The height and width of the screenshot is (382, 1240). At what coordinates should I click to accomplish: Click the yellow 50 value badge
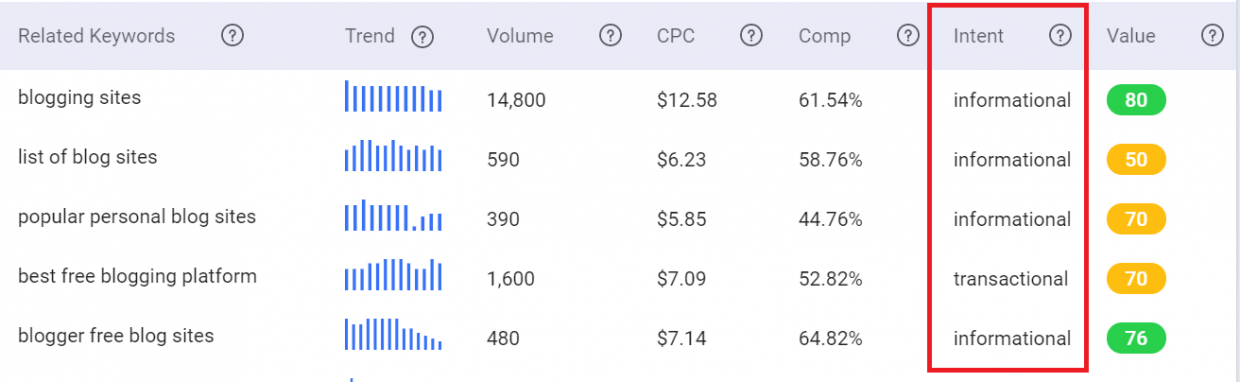coord(1136,159)
